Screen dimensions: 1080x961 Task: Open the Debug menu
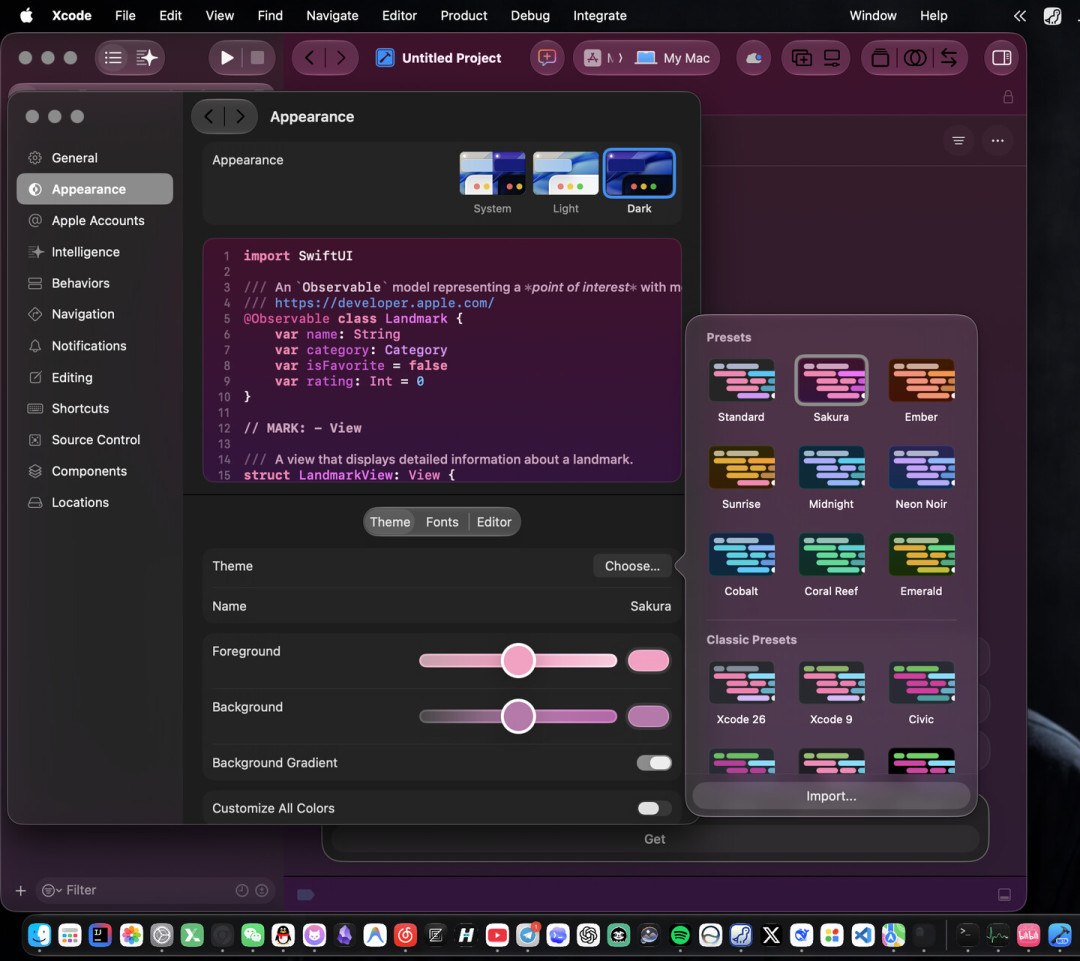530,15
